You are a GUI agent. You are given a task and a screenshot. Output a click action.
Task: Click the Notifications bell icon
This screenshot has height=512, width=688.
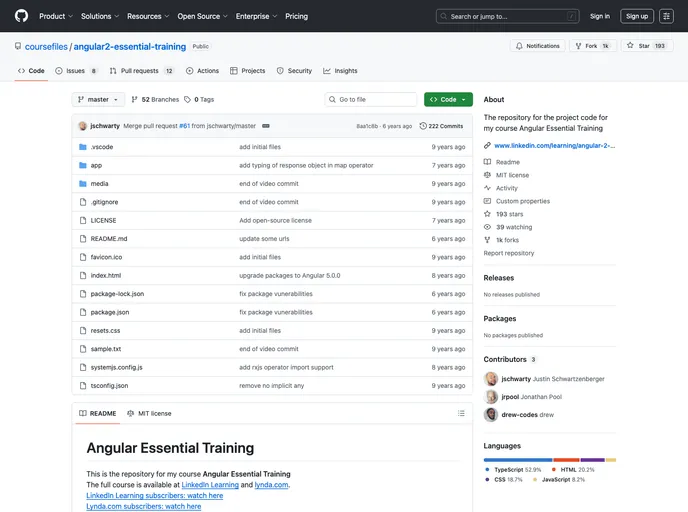[519, 46]
